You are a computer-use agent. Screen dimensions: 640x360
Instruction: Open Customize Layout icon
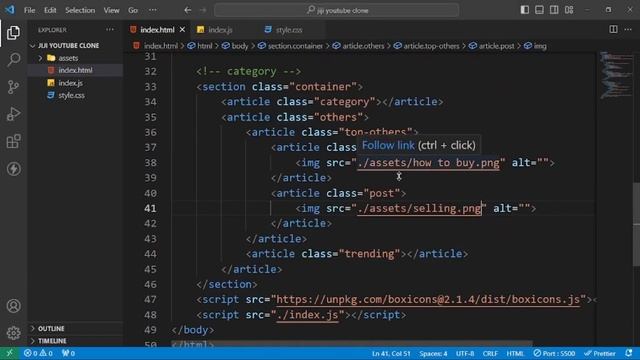(x=569, y=10)
